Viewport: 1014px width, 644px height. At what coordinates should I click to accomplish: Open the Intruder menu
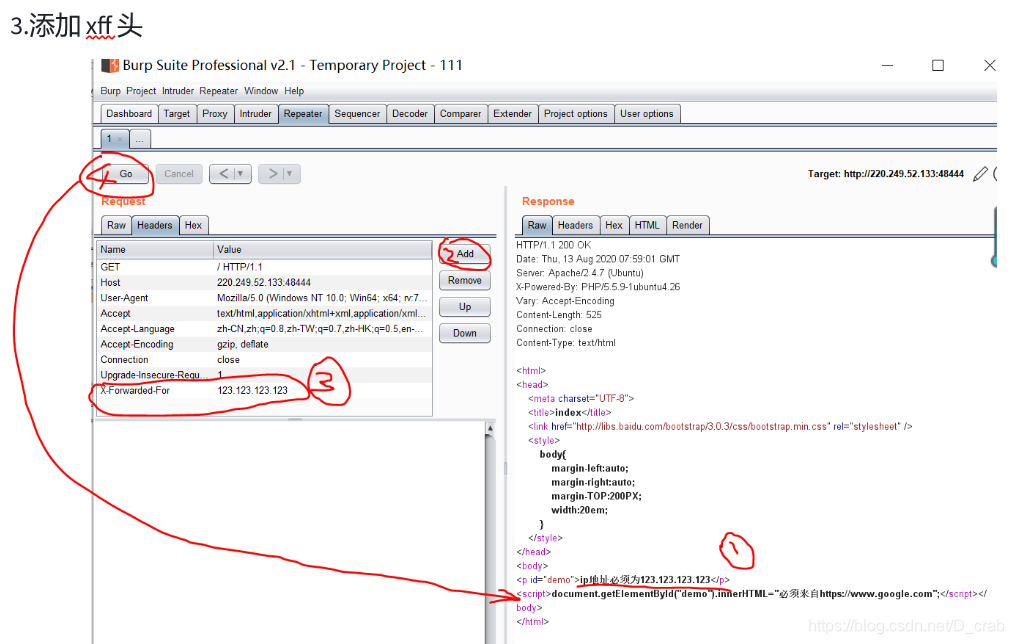(178, 91)
